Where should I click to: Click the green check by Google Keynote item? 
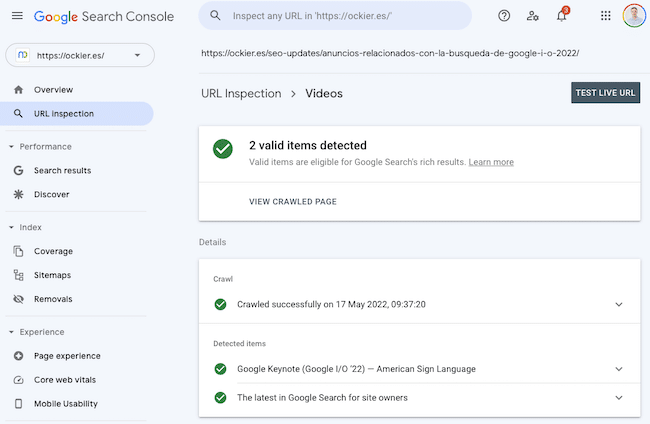tap(221, 369)
